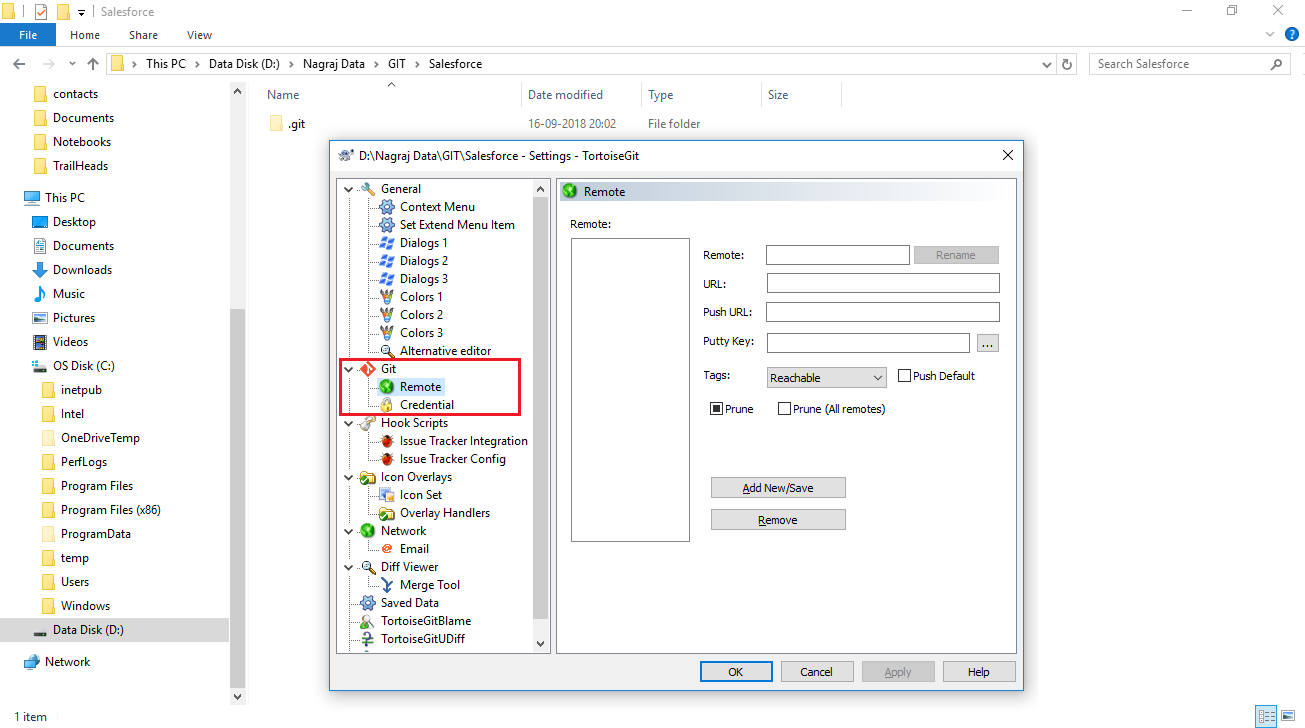The height and width of the screenshot is (728, 1305).
Task: Click the Issue Tracker Config bug icon
Action: point(386,459)
